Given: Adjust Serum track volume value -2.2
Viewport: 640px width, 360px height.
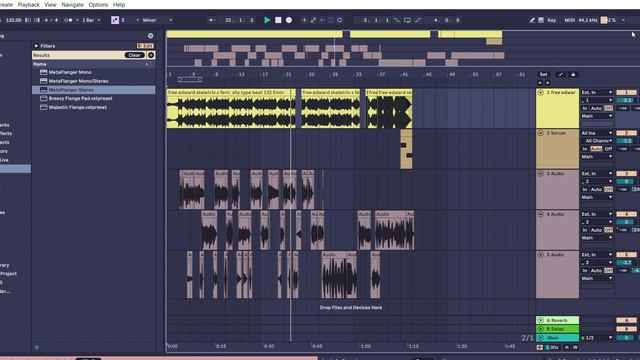Looking at the screenshot, I should point(626,141).
